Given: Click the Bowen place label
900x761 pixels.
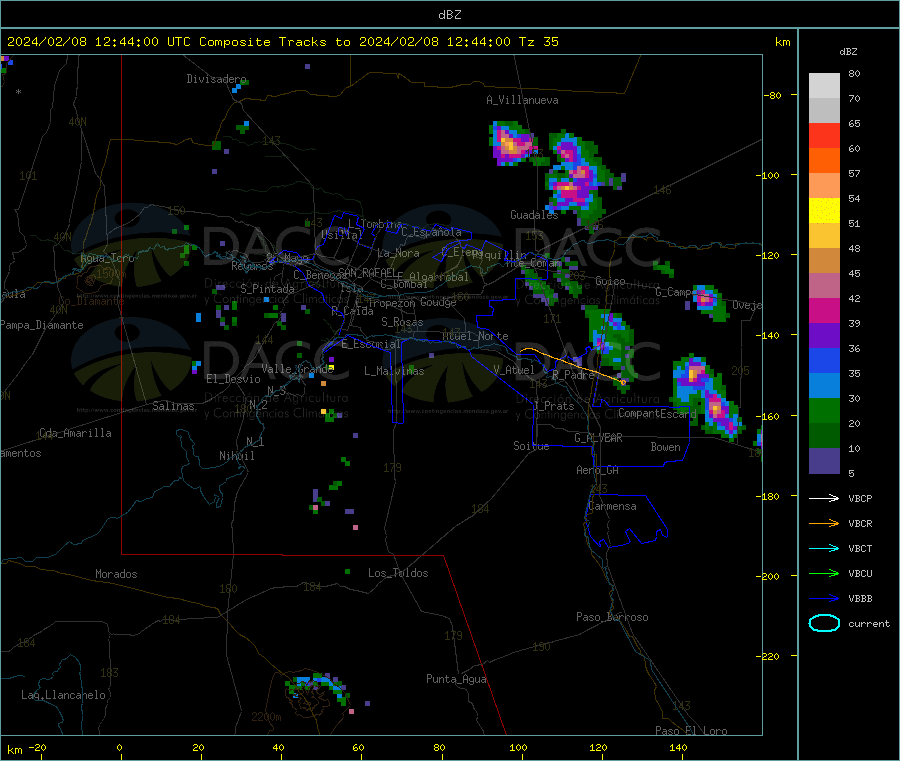Looking at the screenshot, I should [x=665, y=447].
